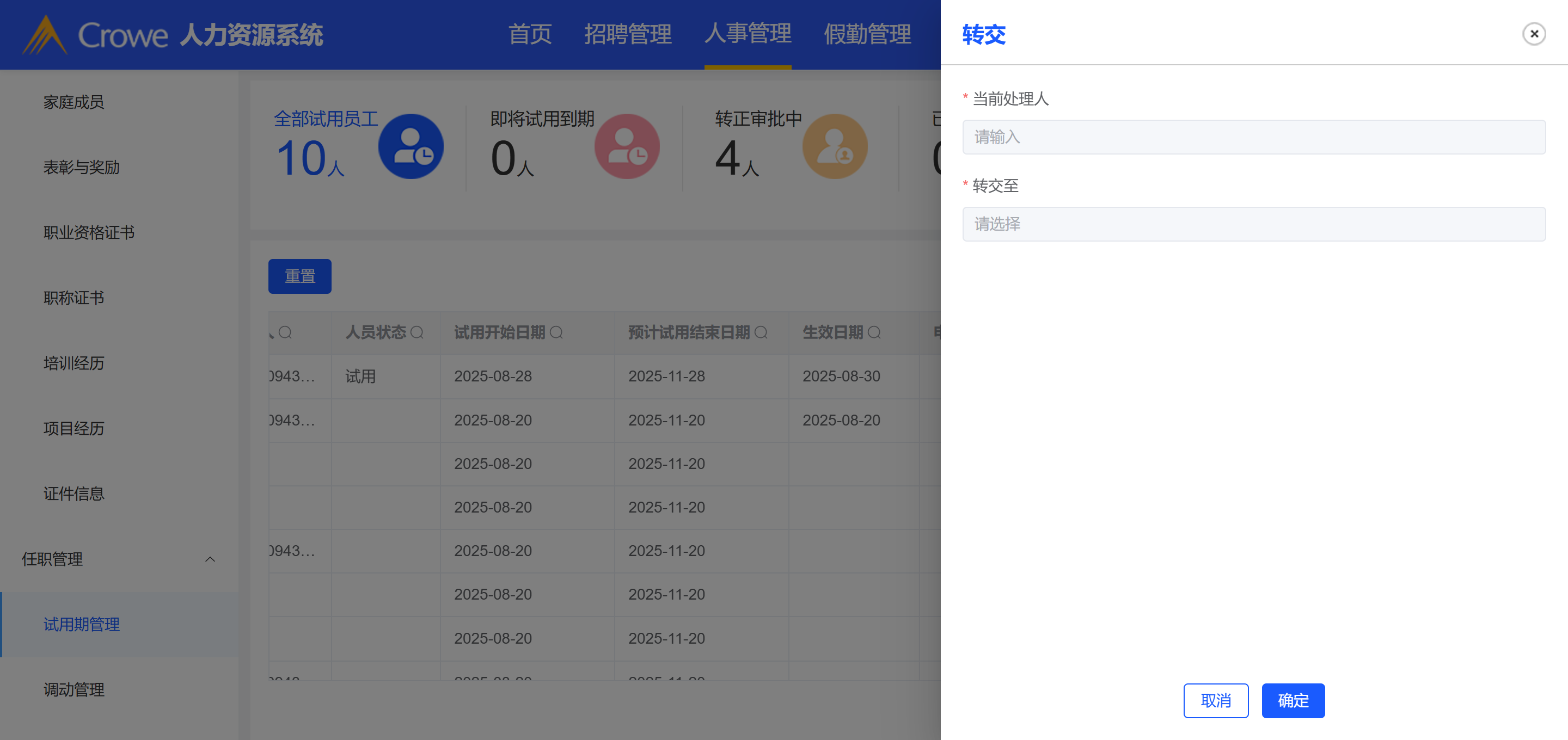Click the 重置 button
1568x740 pixels.
[300, 276]
